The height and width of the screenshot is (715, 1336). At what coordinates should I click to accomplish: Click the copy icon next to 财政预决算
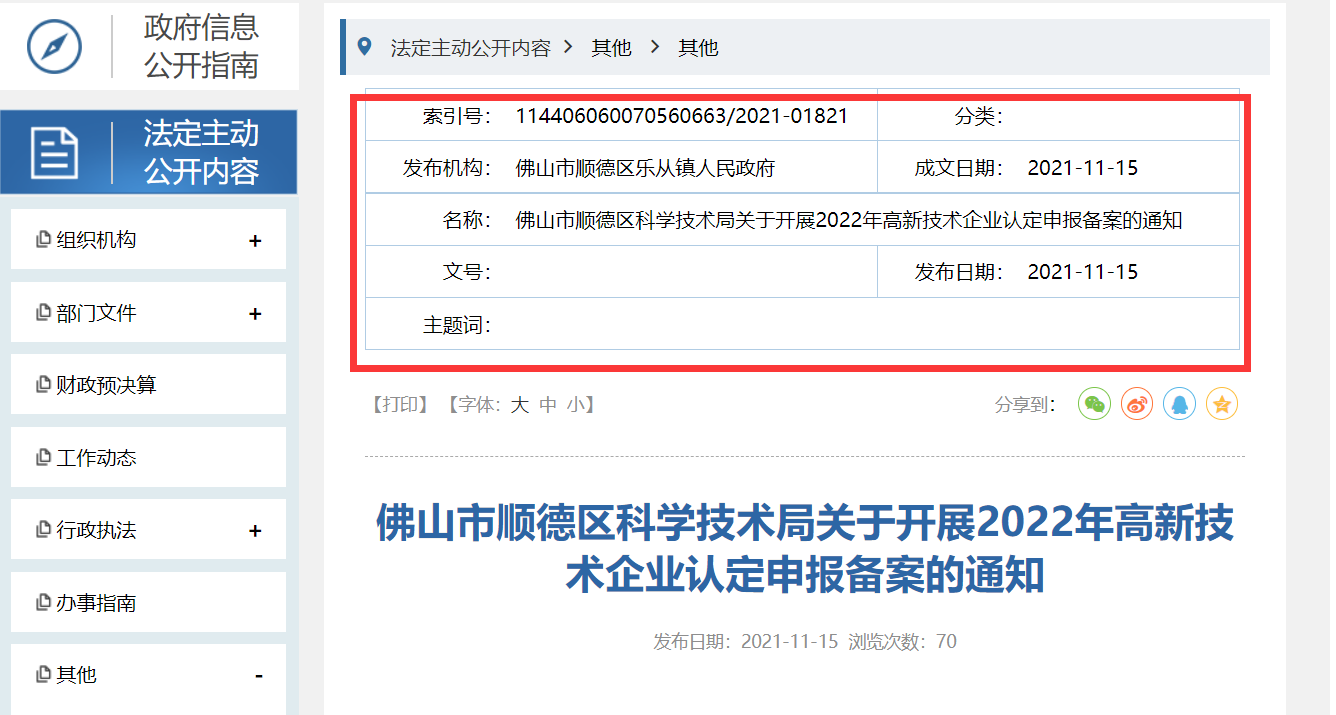[x=43, y=385]
